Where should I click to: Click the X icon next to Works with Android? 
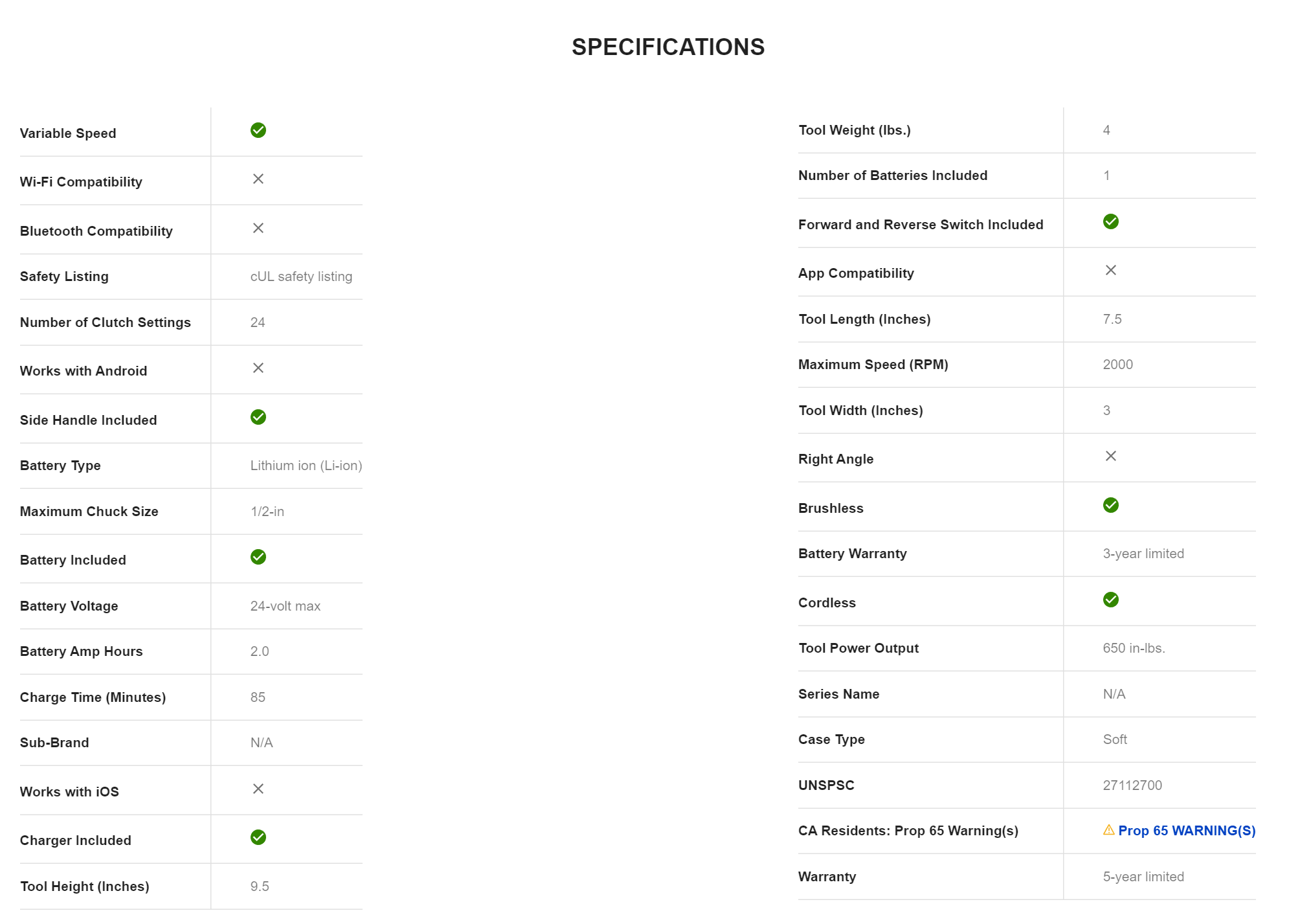258,368
